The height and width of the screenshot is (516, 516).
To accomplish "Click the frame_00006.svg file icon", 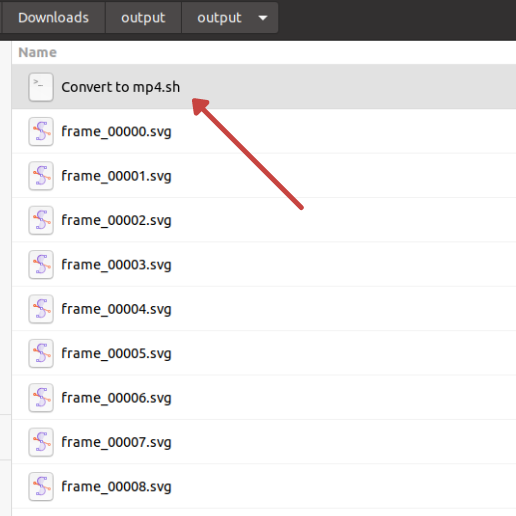I will coord(41,397).
